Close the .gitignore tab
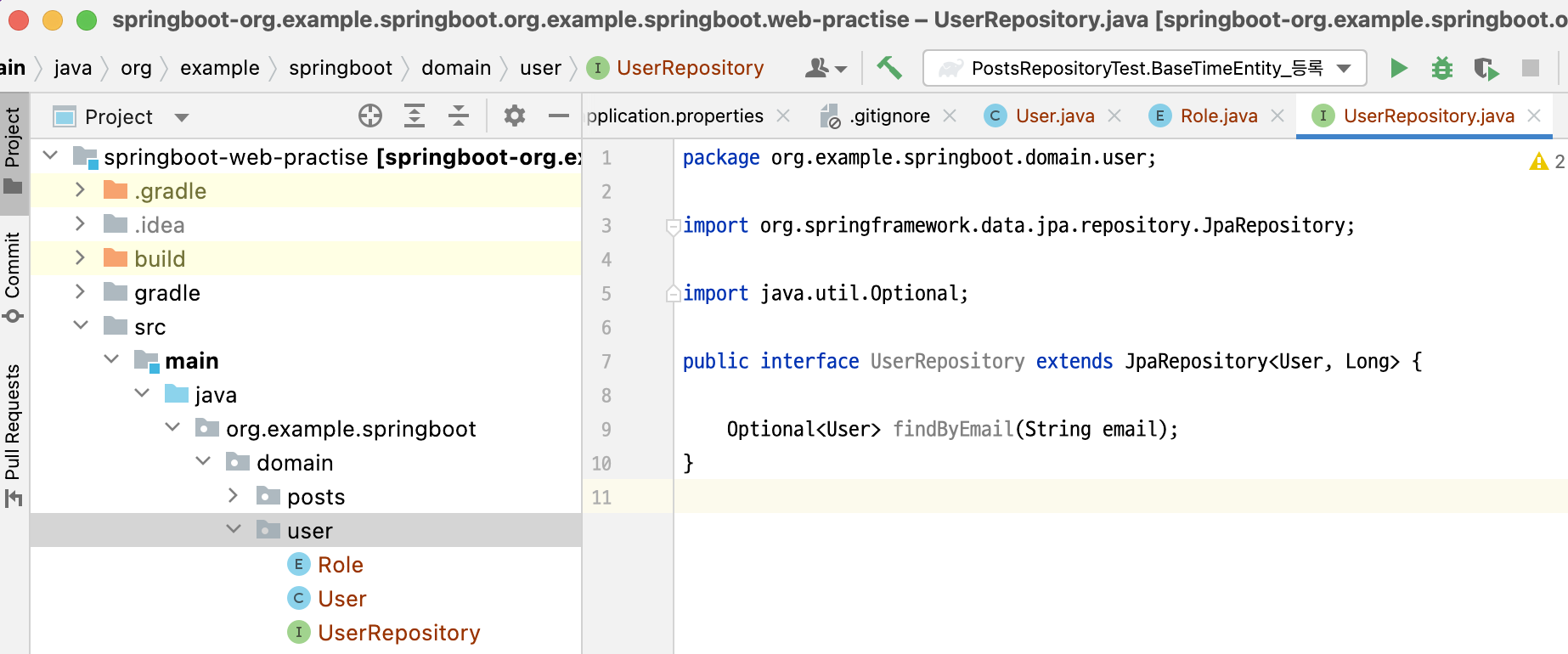 point(950,116)
